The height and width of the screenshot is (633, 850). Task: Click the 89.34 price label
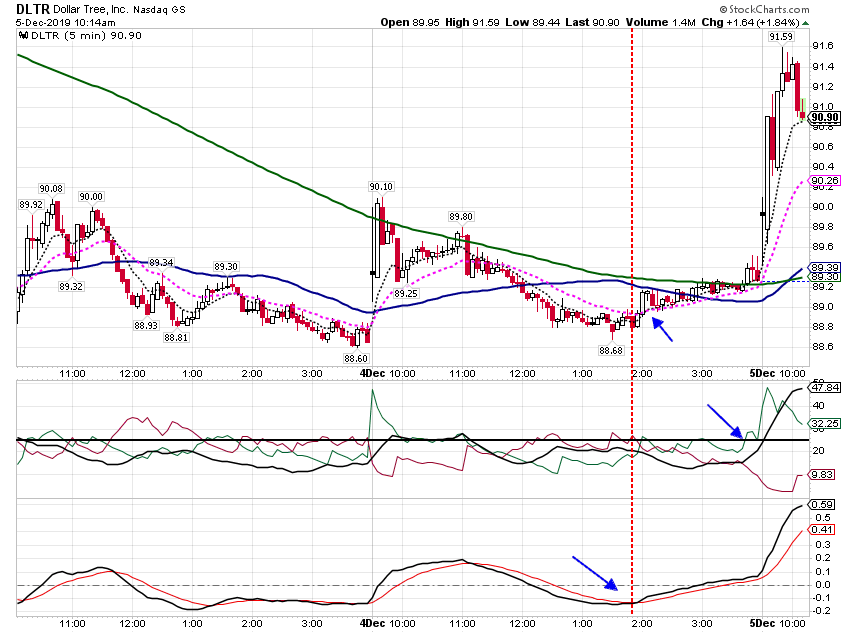point(161,263)
